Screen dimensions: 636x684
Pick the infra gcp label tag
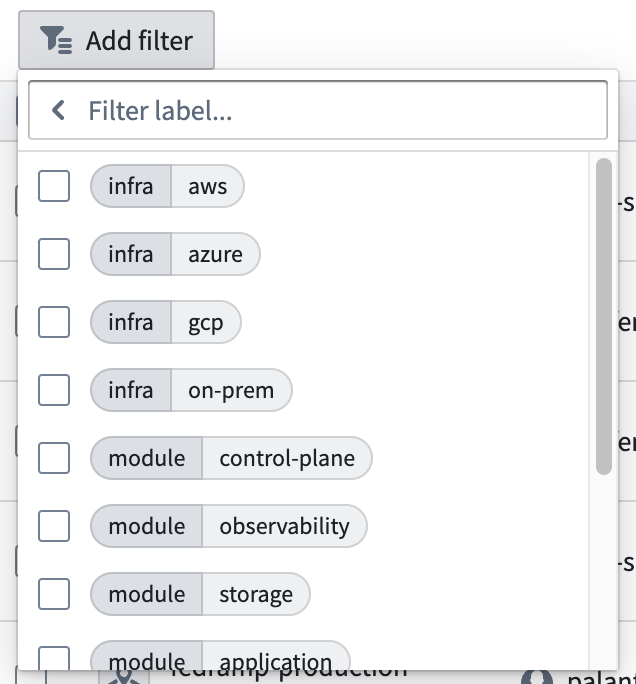click(x=166, y=322)
